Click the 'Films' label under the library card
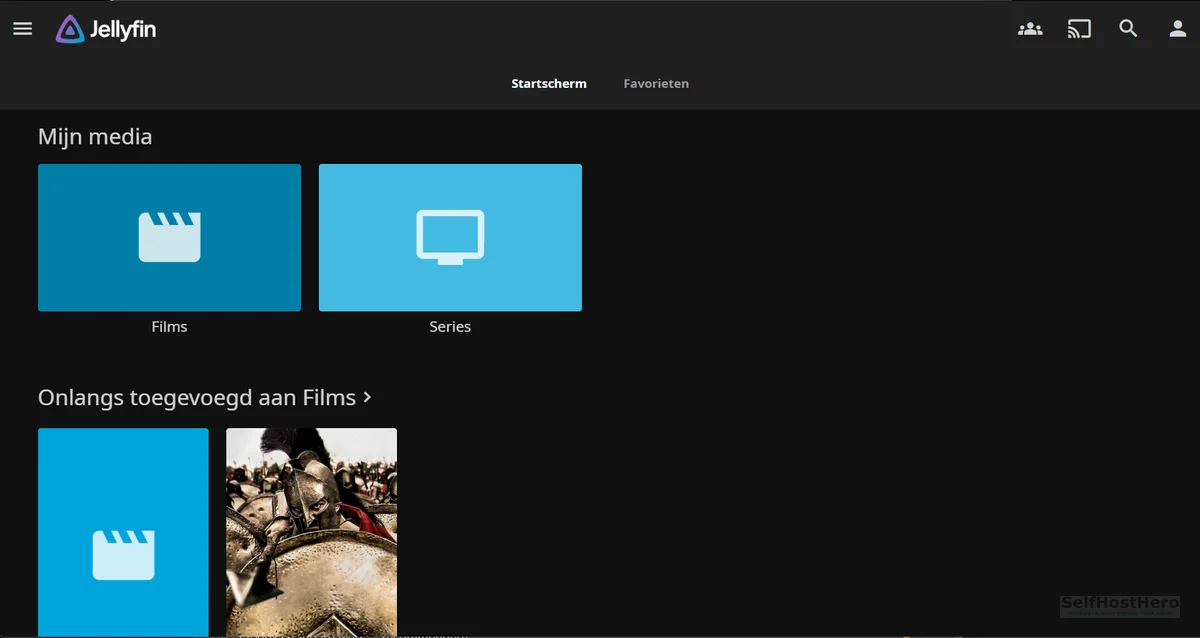 coord(169,327)
